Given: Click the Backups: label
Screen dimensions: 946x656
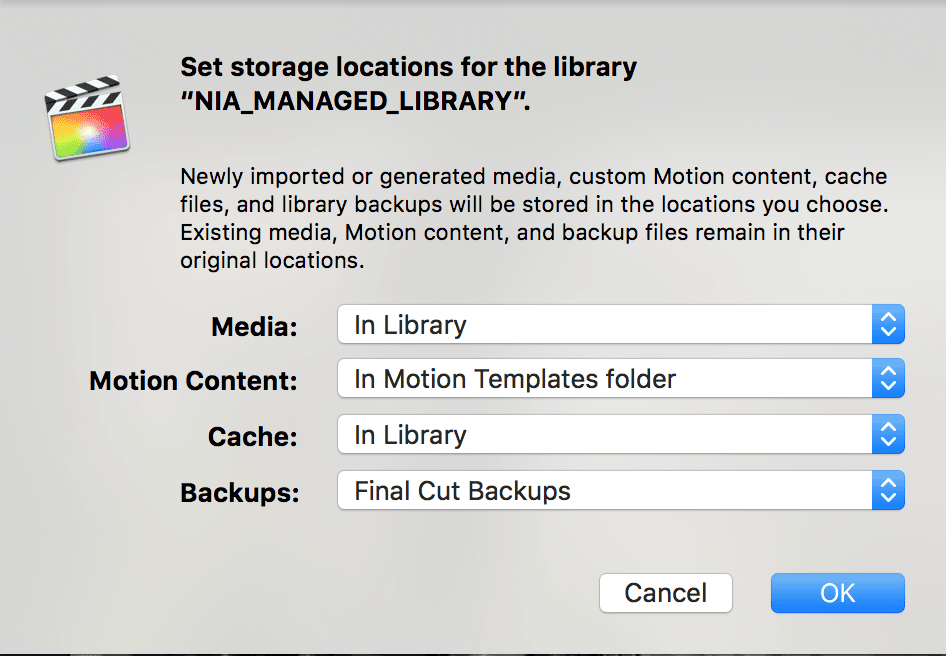Looking at the screenshot, I should click(x=240, y=492).
